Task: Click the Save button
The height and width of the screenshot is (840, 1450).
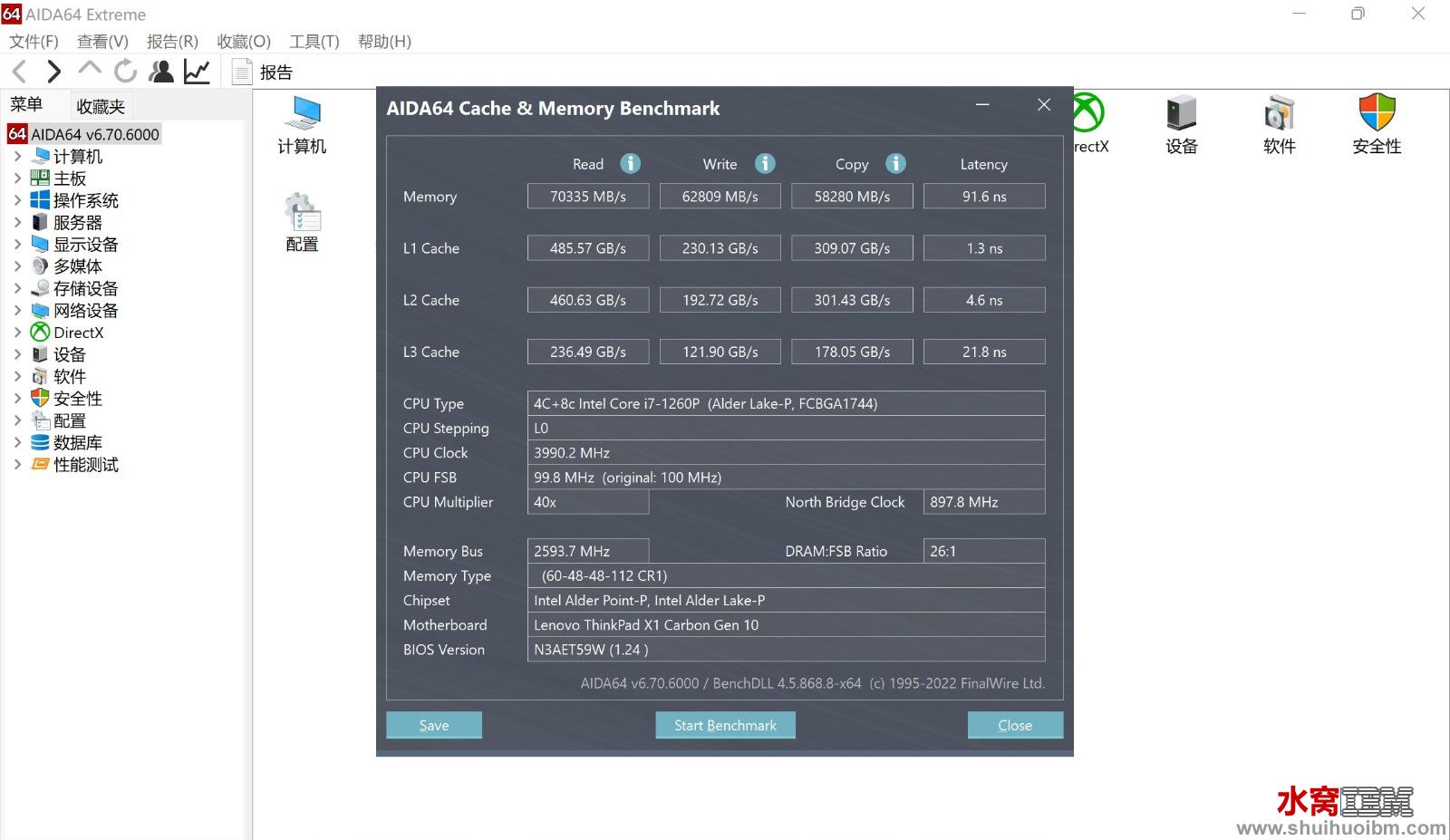Action: tap(434, 725)
